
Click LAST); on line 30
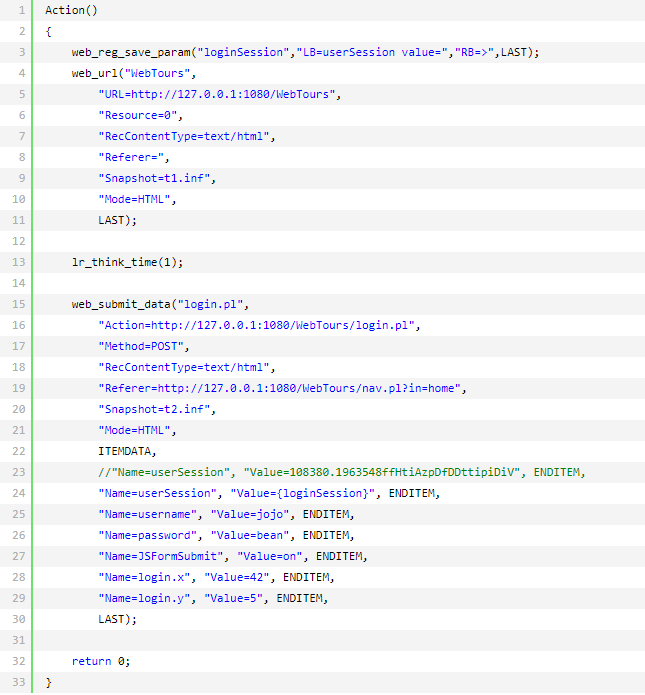[x=117, y=619]
